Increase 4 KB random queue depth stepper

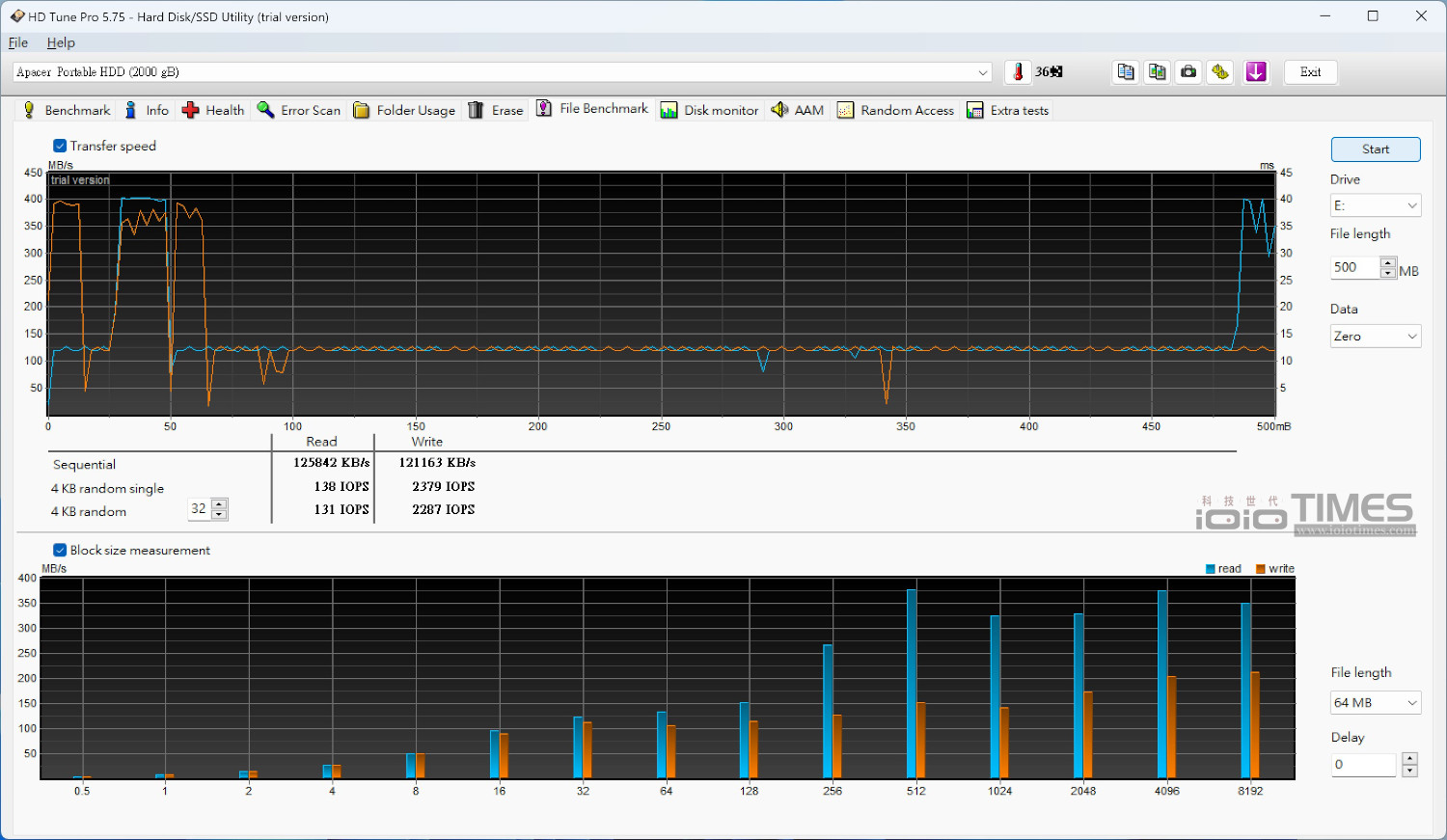click(219, 503)
